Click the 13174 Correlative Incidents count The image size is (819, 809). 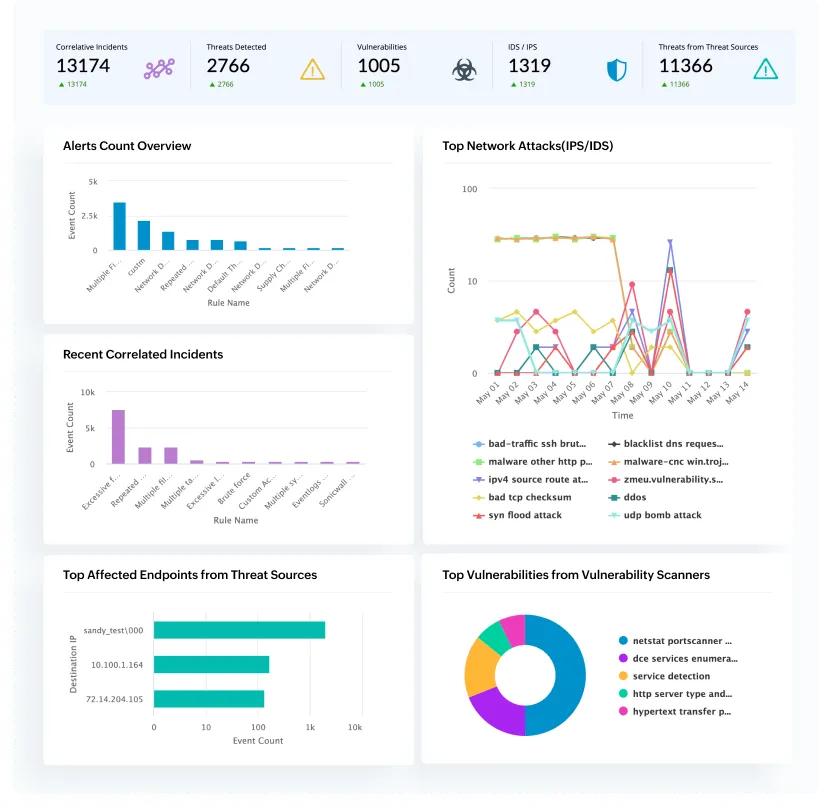tap(83, 66)
